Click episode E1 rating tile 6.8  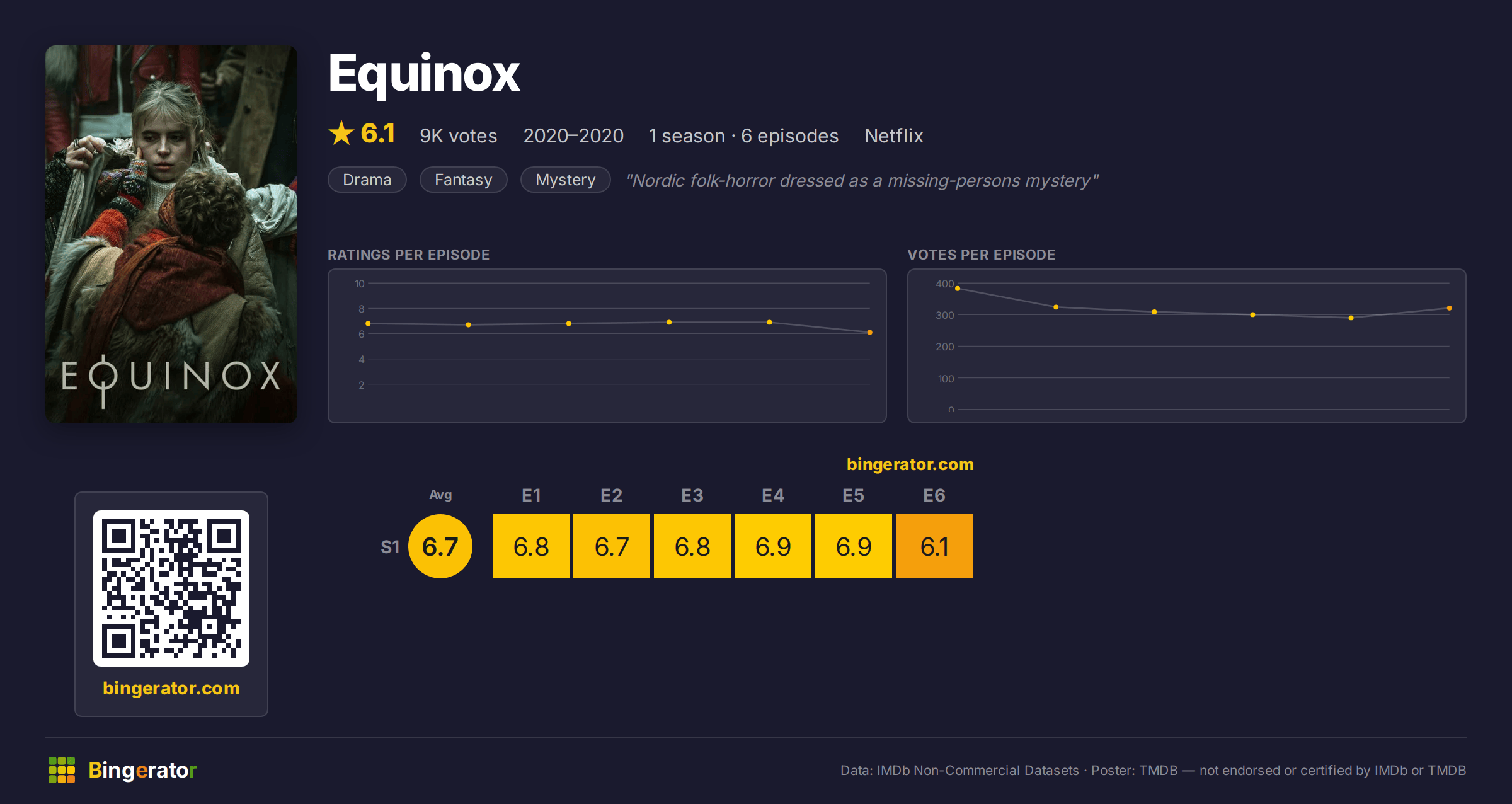pos(531,546)
